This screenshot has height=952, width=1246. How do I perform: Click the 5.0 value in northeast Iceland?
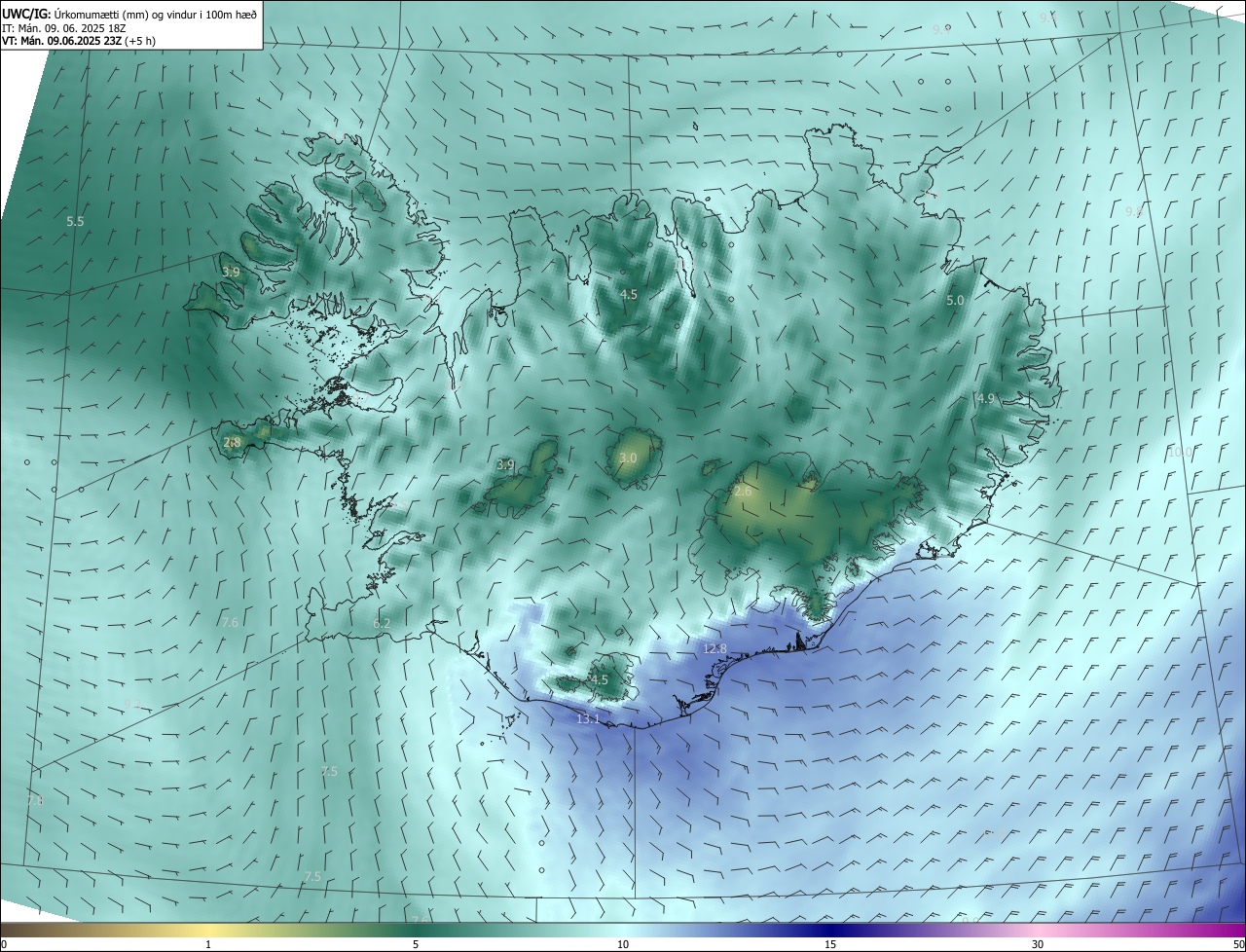point(955,301)
